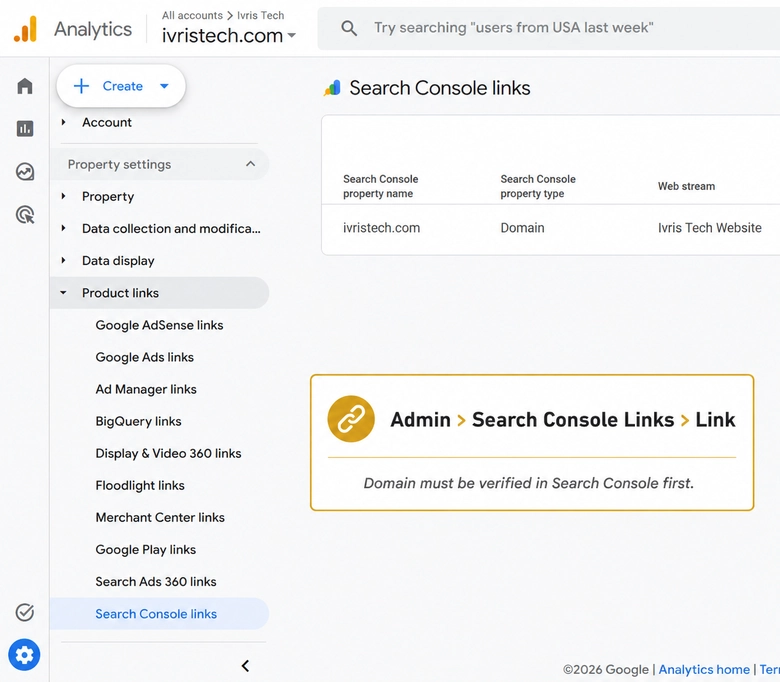Click the Create label
This screenshot has width=780, height=682.
click(122, 86)
